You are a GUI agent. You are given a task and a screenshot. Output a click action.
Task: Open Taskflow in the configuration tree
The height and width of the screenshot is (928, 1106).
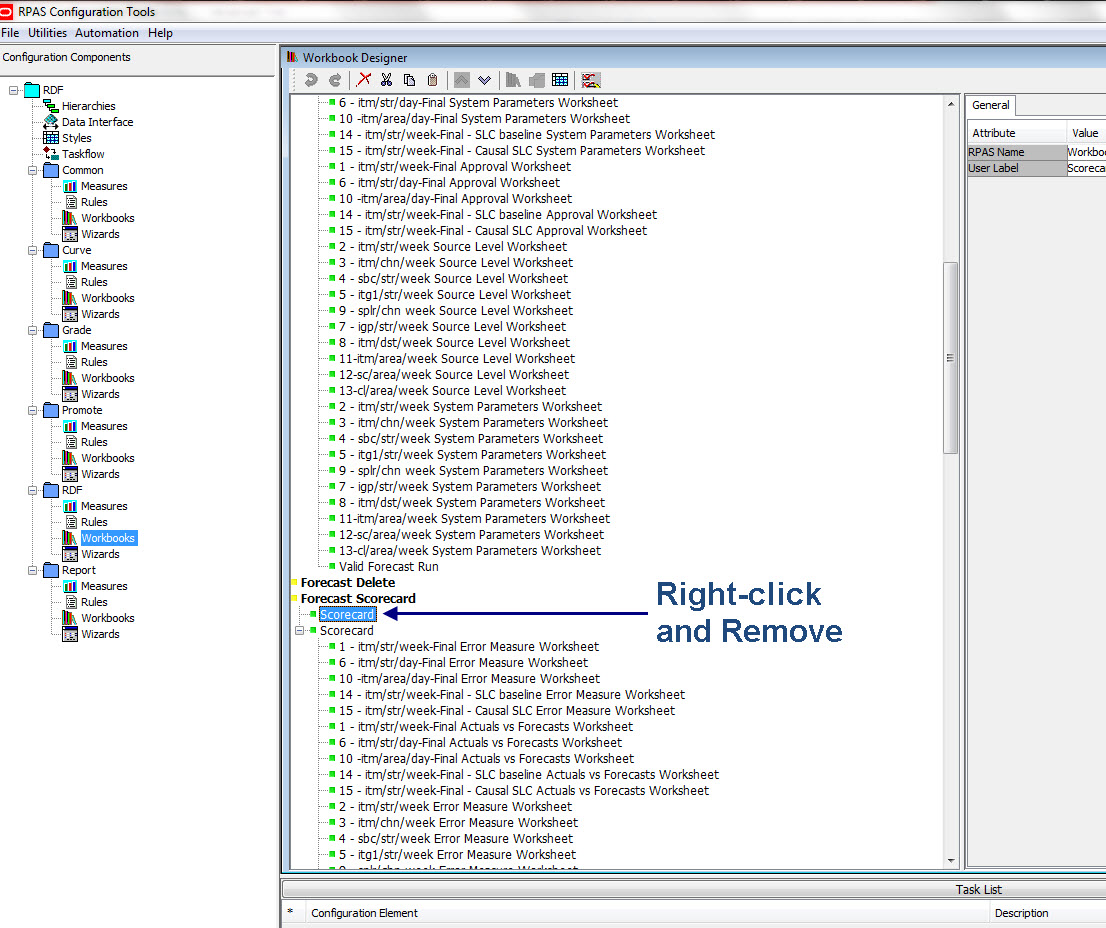point(83,154)
